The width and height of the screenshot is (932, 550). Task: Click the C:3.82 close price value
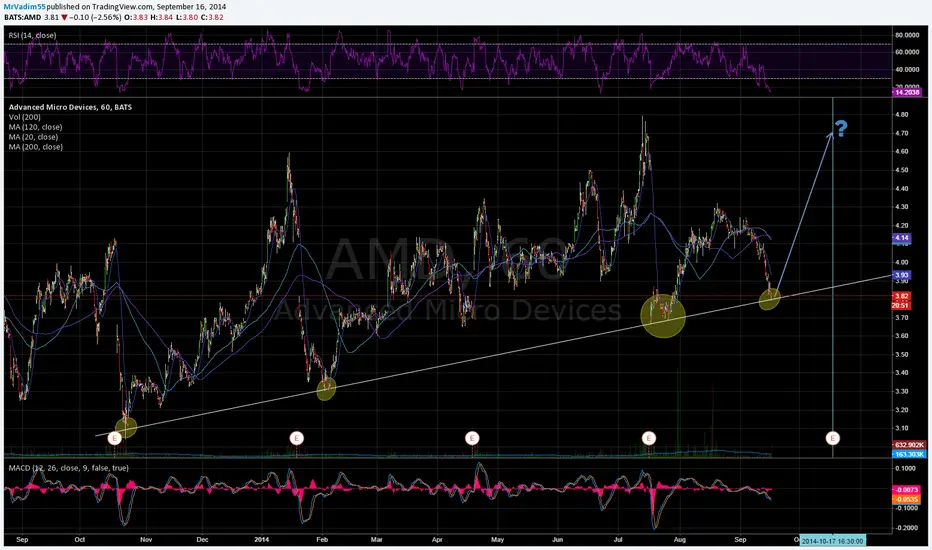(212, 17)
